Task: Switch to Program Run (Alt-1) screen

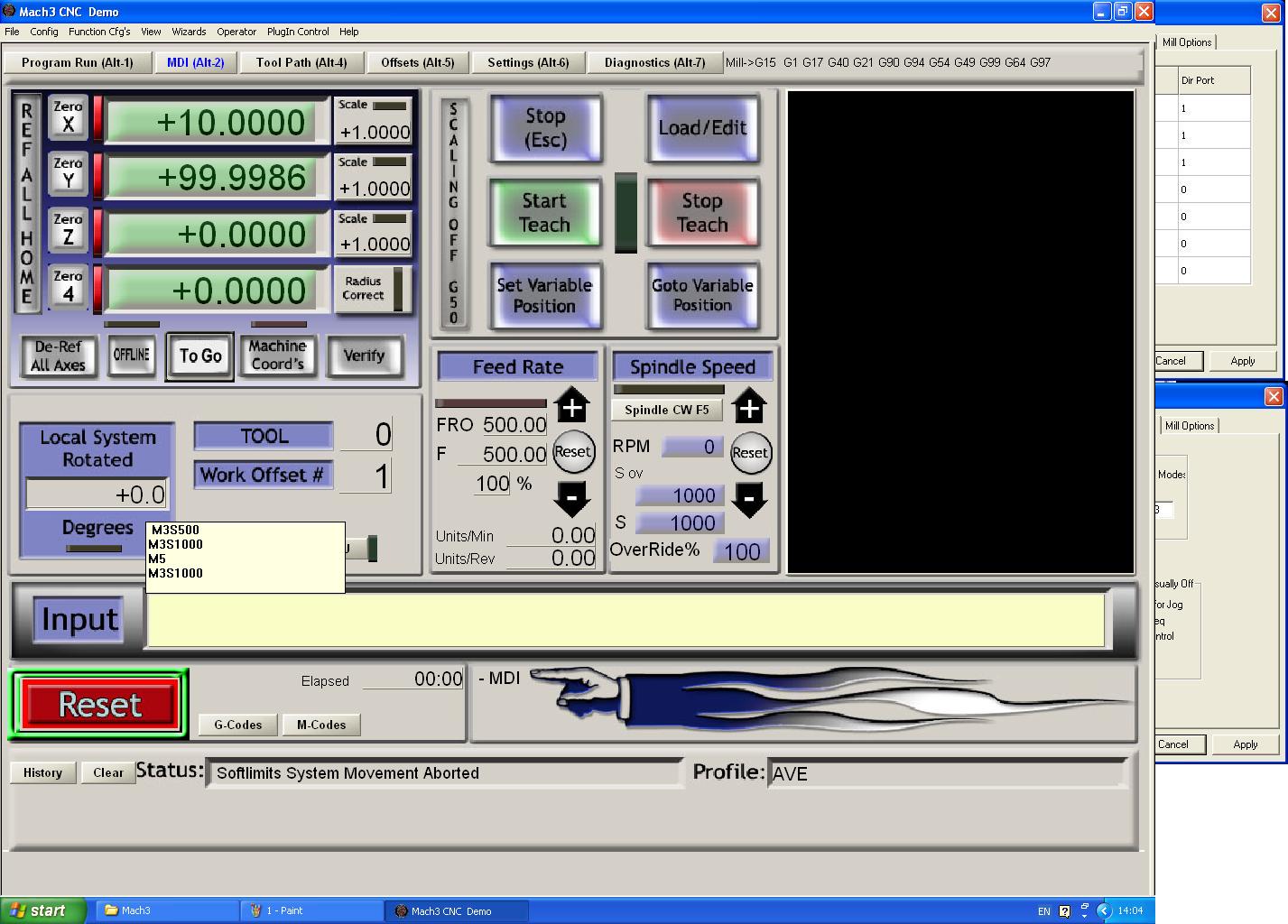Action: 78,62
